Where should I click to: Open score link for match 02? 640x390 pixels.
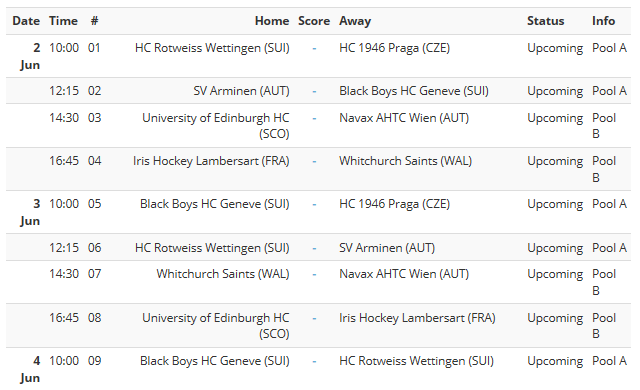point(314,91)
